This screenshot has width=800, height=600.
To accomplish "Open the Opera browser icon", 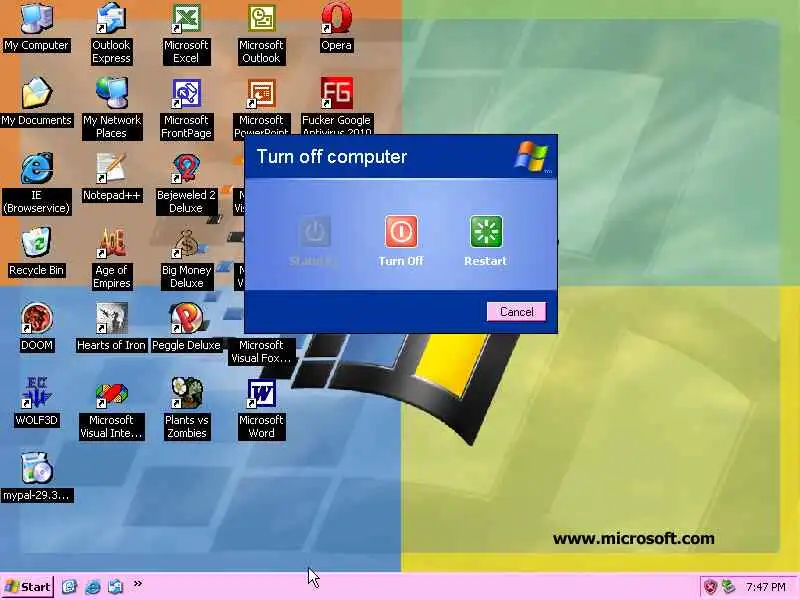I will tap(336, 18).
